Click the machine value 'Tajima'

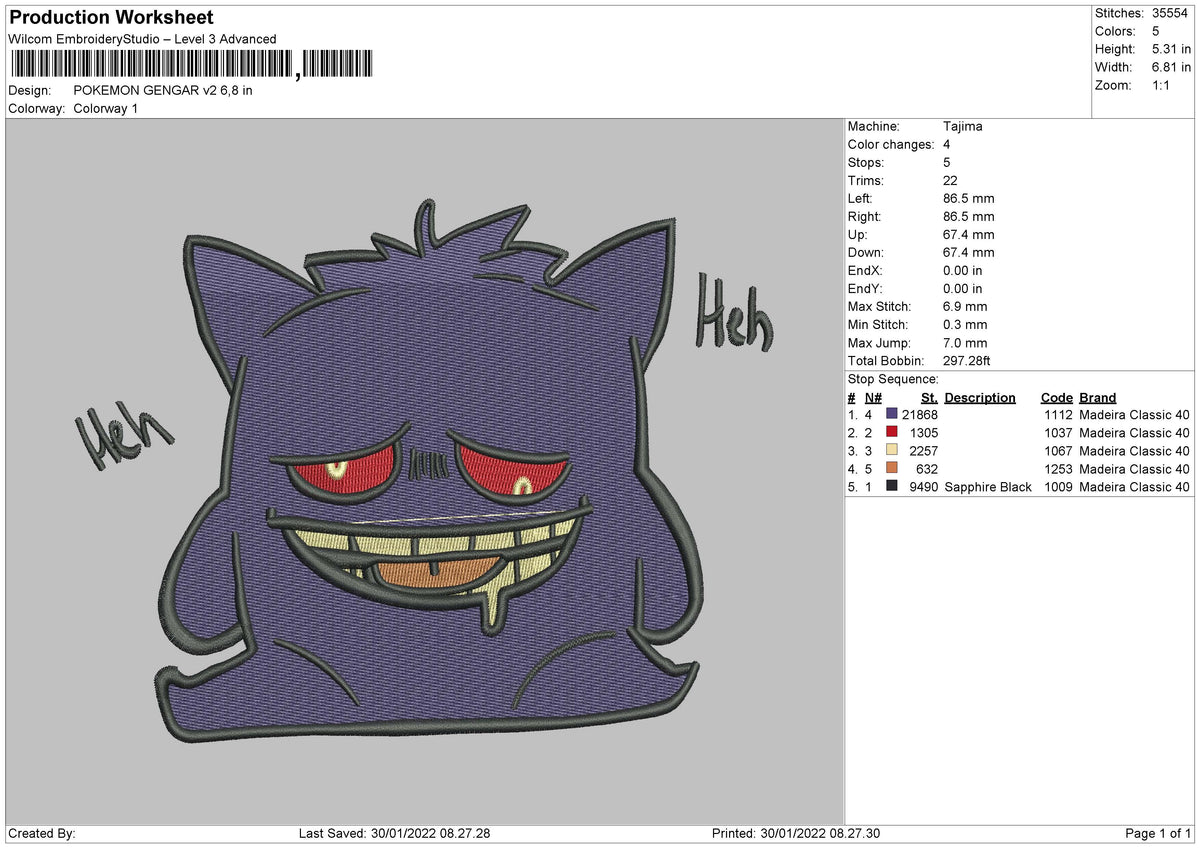tap(963, 127)
